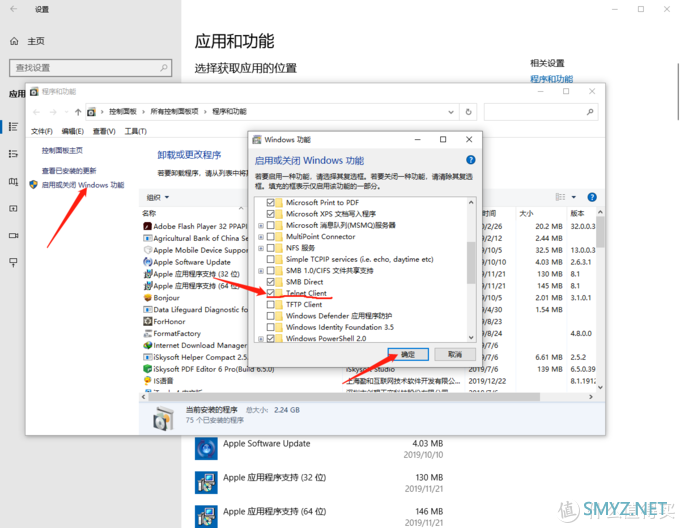Click the view layout icon in programs toolbar
The height and width of the screenshot is (528, 680).
click(560, 197)
